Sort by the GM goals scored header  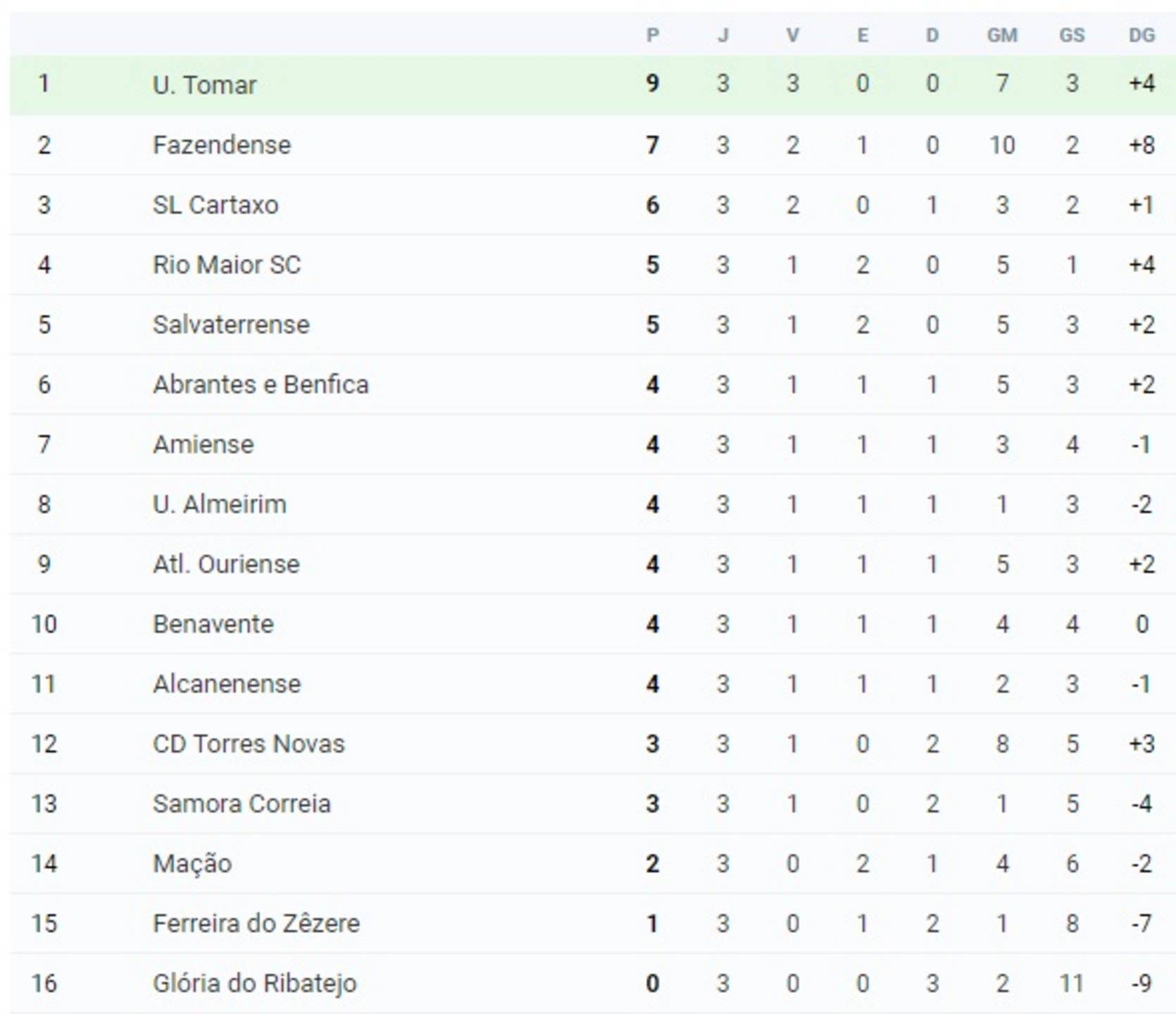coord(1002,35)
